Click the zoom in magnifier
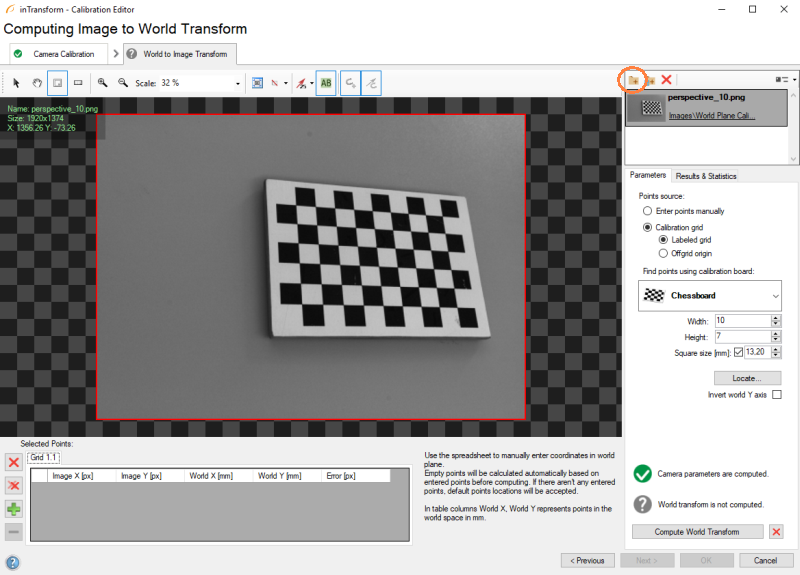Image resolution: width=800 pixels, height=575 pixels. click(x=102, y=83)
